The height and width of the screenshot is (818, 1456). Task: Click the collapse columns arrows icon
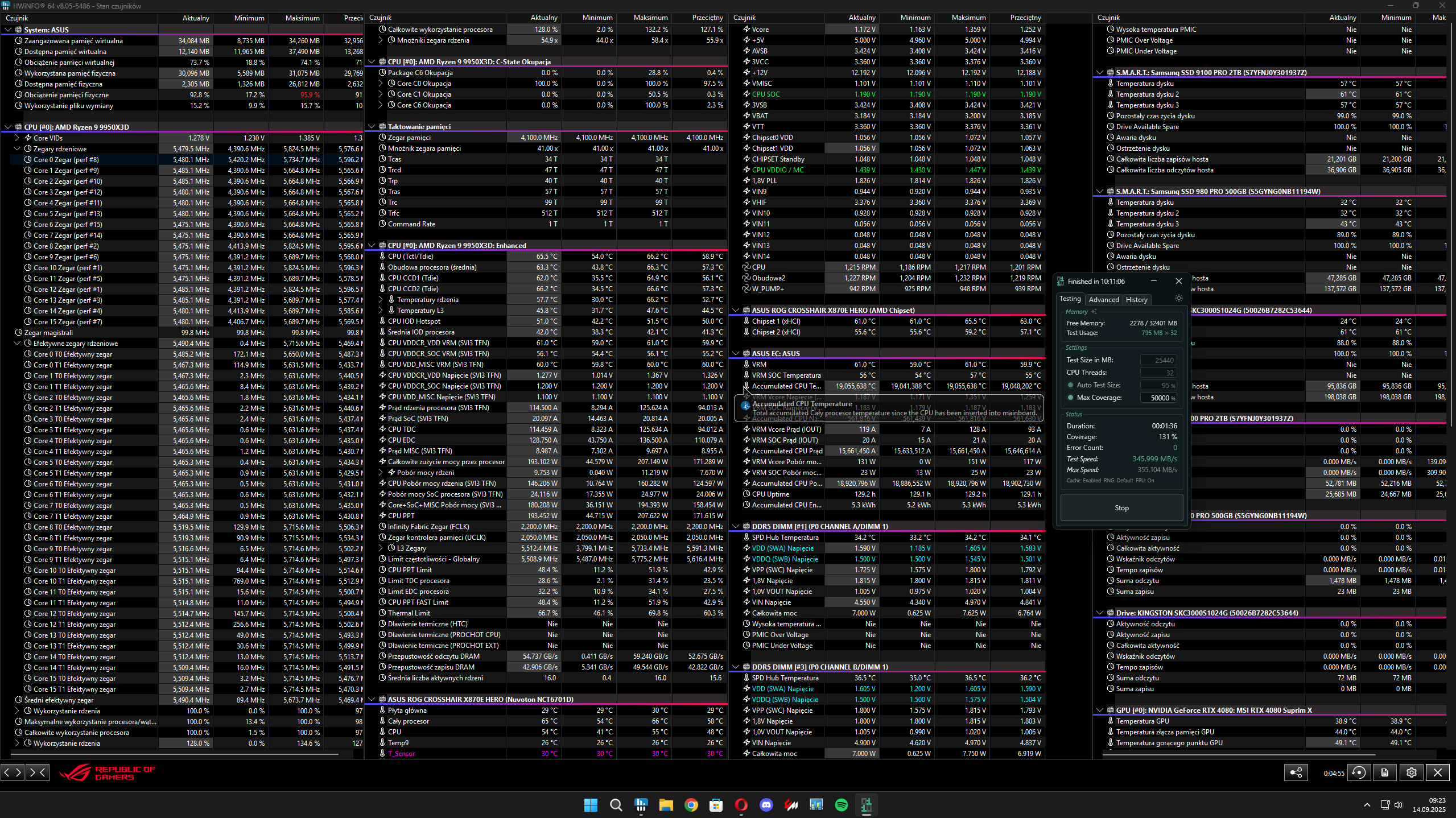pos(38,772)
